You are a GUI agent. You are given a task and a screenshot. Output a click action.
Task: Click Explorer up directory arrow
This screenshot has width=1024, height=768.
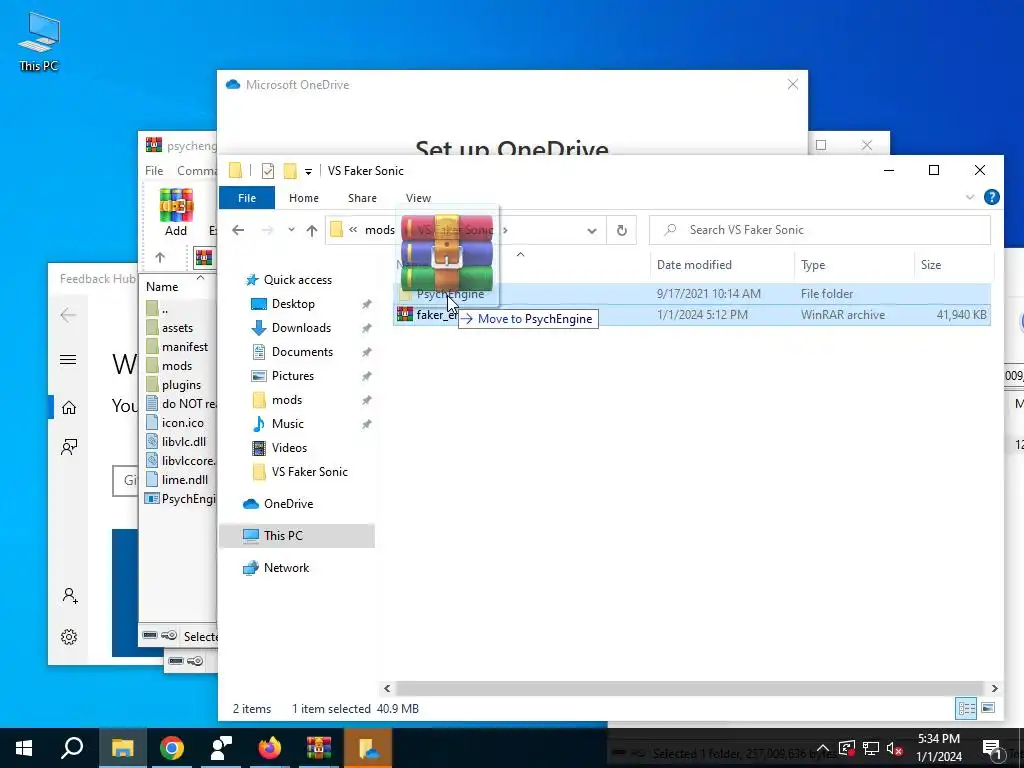click(x=312, y=230)
